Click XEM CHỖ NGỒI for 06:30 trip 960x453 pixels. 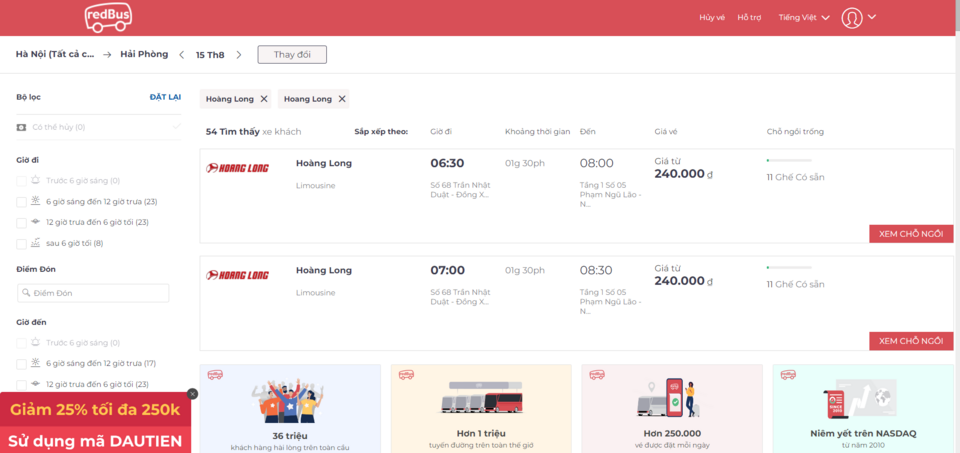911,234
